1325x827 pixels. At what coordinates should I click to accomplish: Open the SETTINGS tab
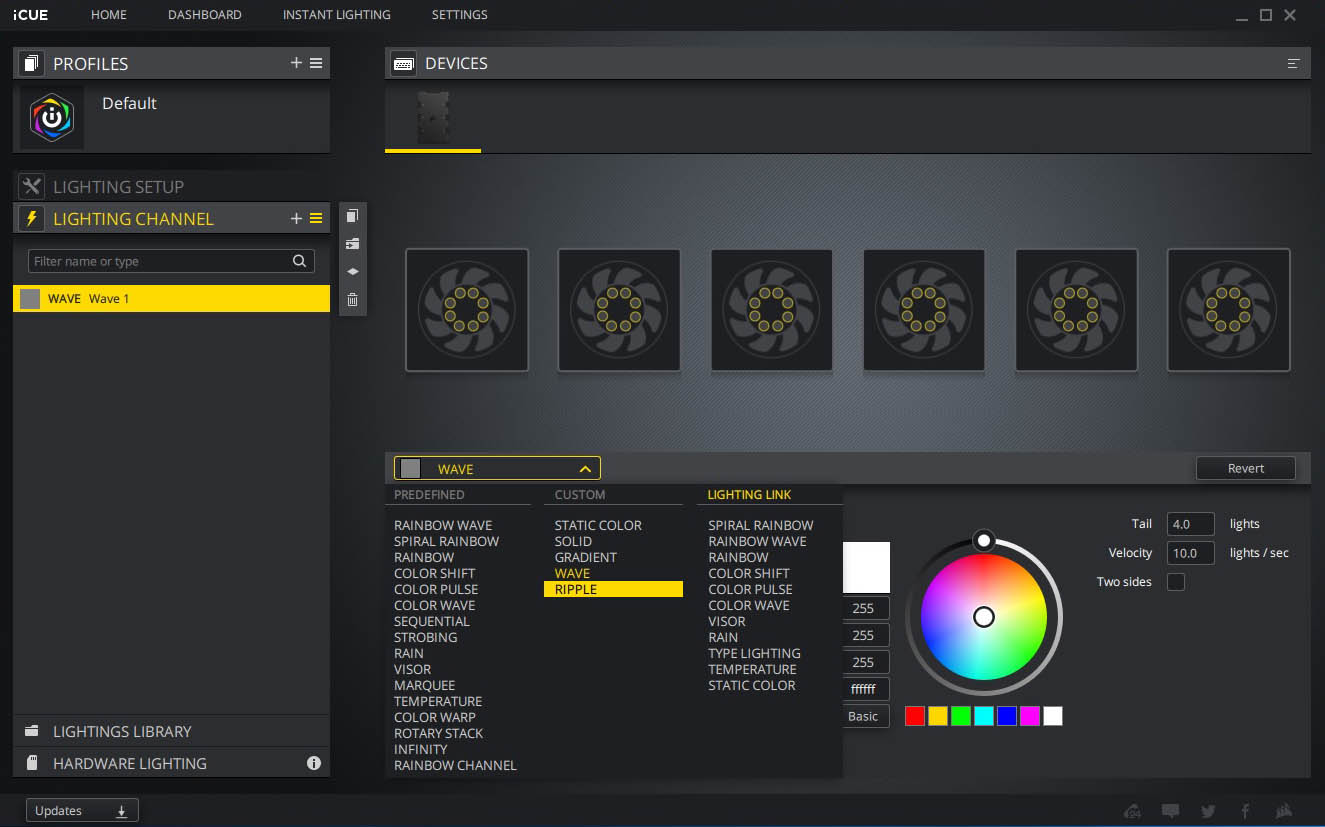(x=460, y=15)
